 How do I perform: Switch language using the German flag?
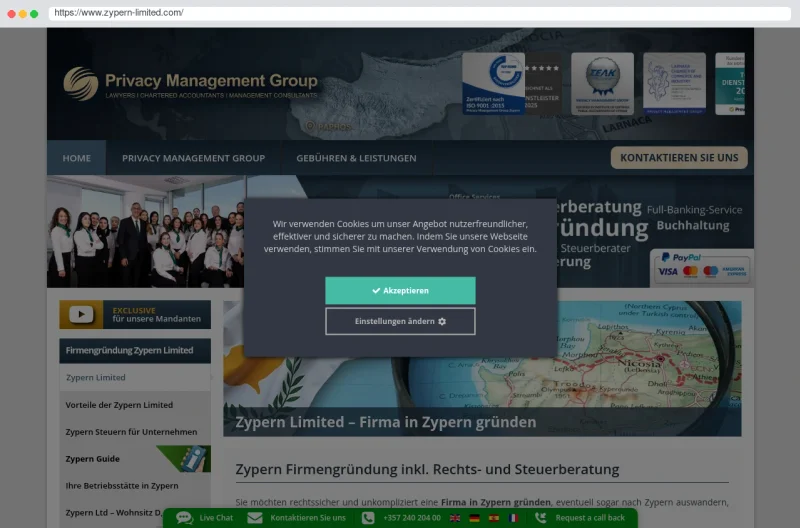(474, 518)
